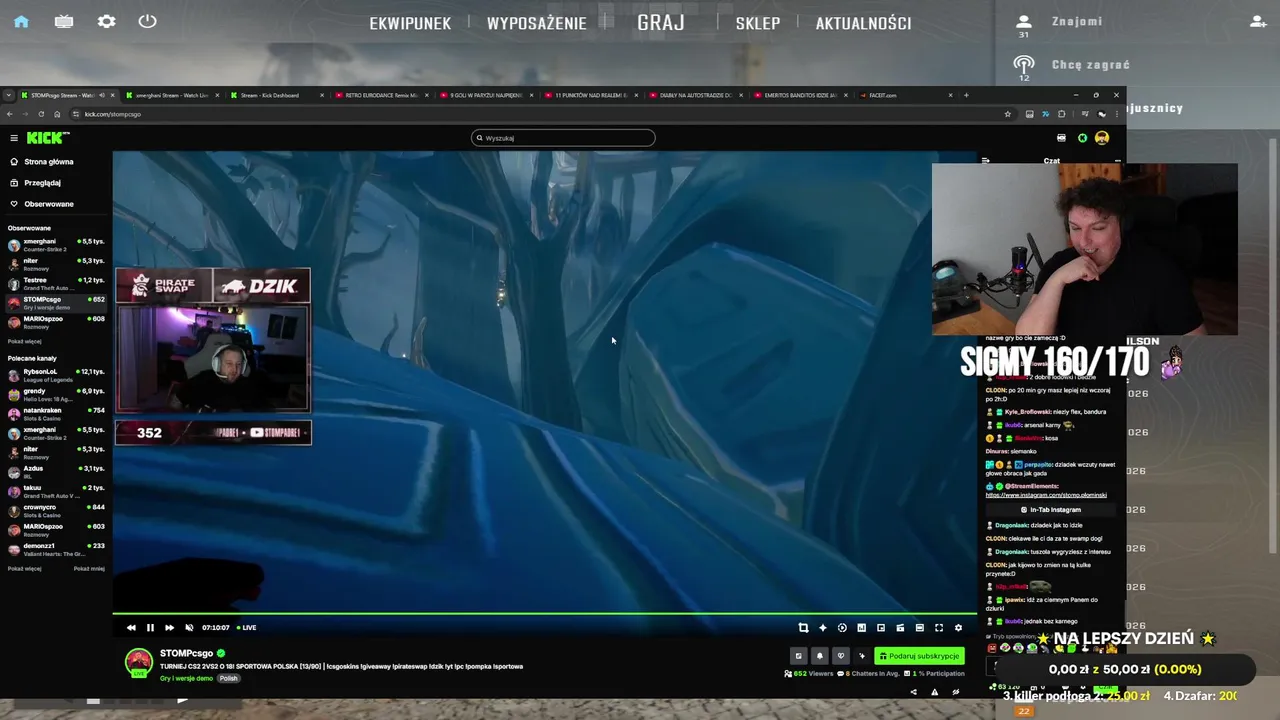Select GRAJ in the game menu
Image resolution: width=1280 pixels, height=720 pixels.
tap(661, 22)
